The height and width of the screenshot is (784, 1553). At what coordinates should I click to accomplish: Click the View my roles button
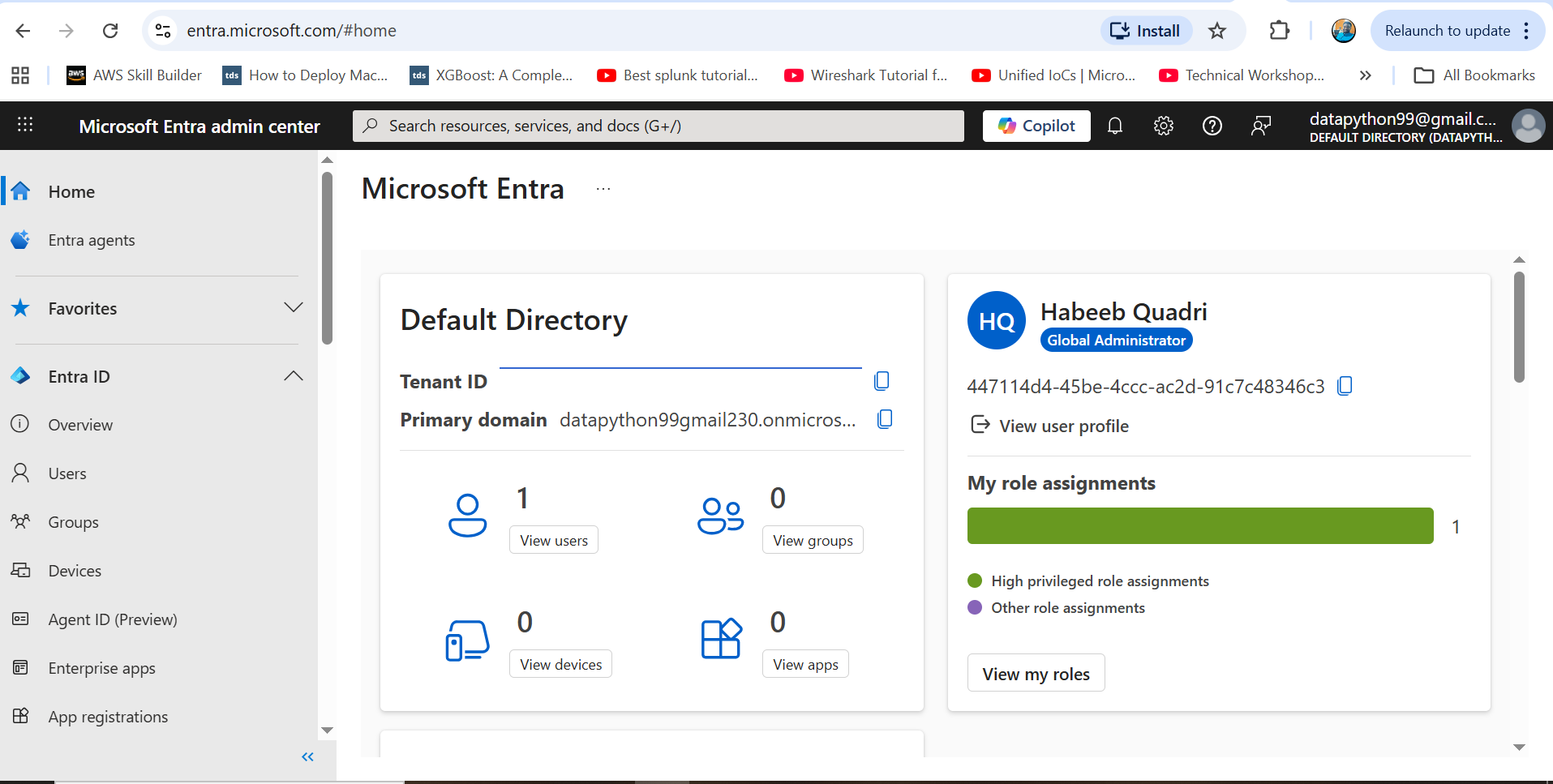(x=1036, y=673)
